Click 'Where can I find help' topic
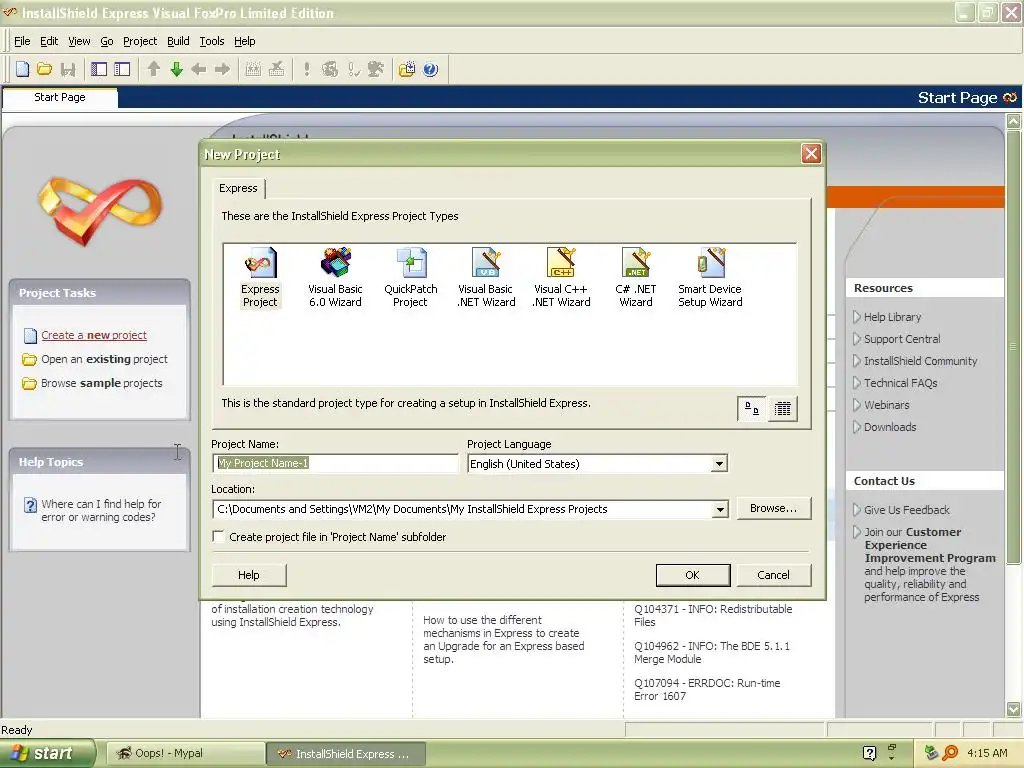 coord(101,511)
